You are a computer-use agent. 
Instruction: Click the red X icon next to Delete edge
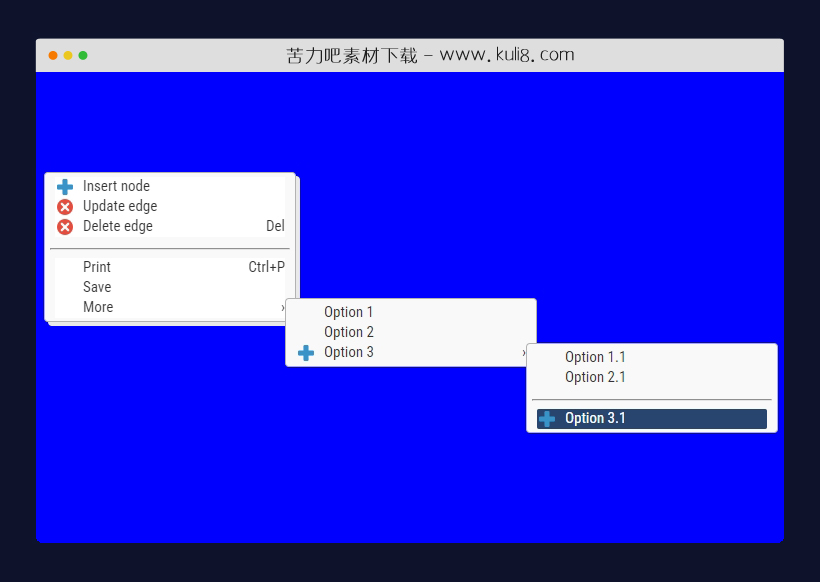tap(65, 227)
